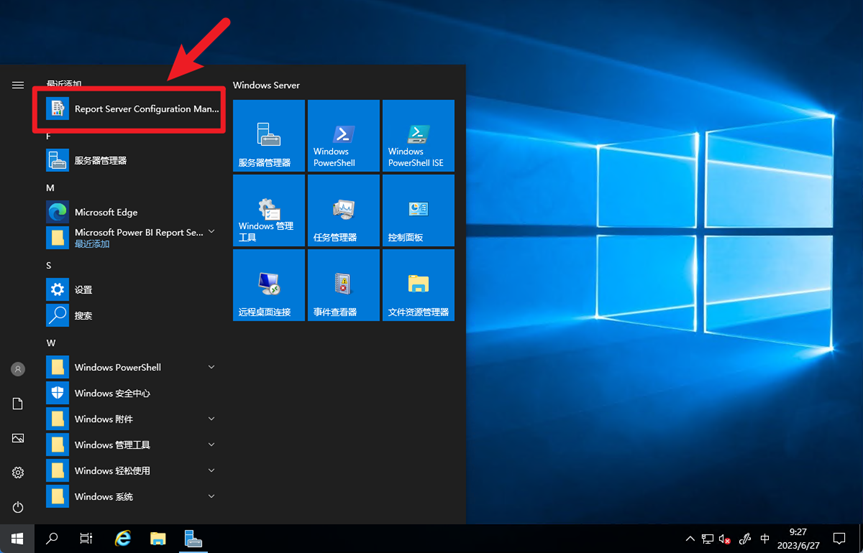Click the power button in Start sidebar

(x=17, y=507)
